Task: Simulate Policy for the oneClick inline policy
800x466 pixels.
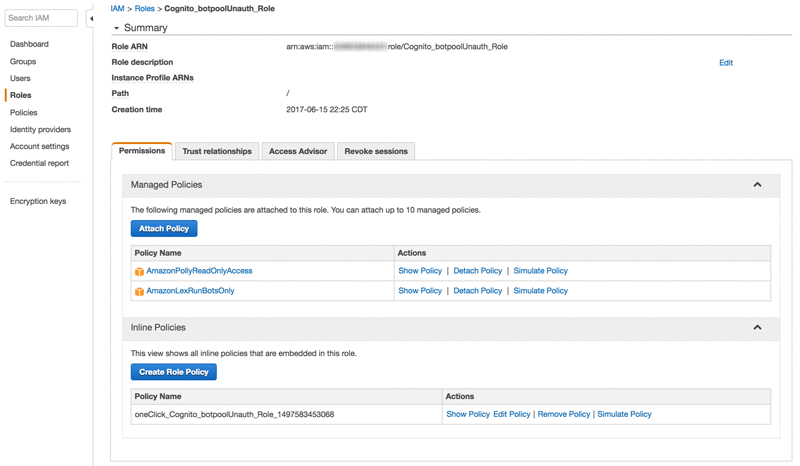Action: coord(624,414)
